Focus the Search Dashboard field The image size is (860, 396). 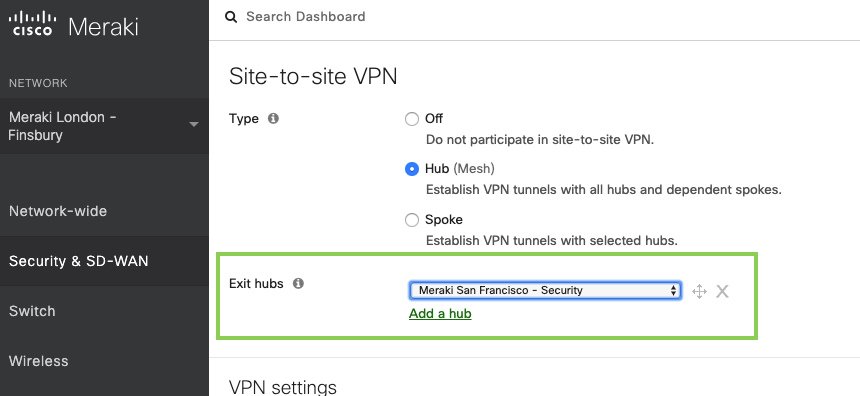coord(305,16)
